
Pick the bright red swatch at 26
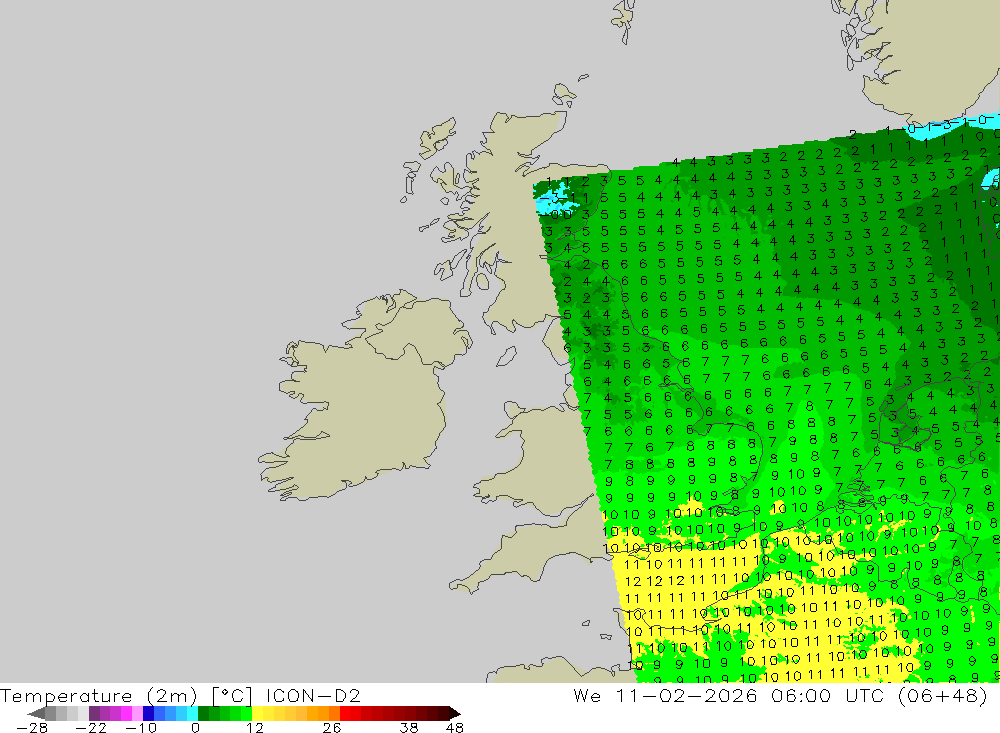point(345,714)
